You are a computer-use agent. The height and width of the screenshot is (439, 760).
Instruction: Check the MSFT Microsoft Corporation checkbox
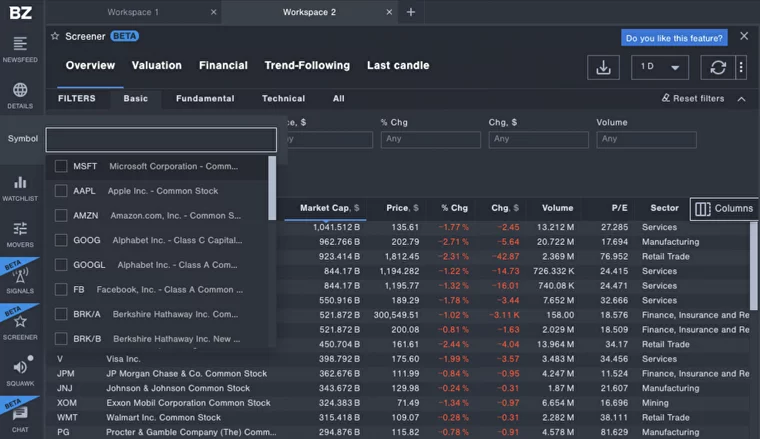pos(61,167)
